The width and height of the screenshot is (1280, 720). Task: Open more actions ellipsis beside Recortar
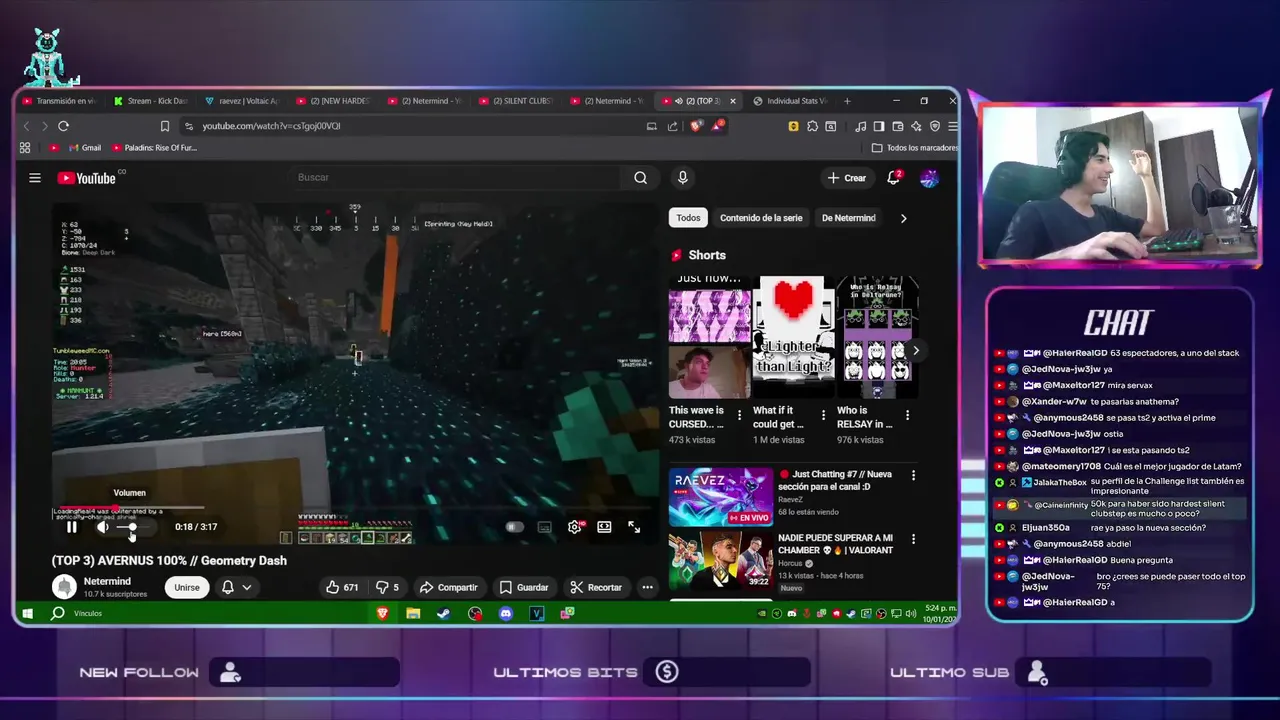point(648,587)
